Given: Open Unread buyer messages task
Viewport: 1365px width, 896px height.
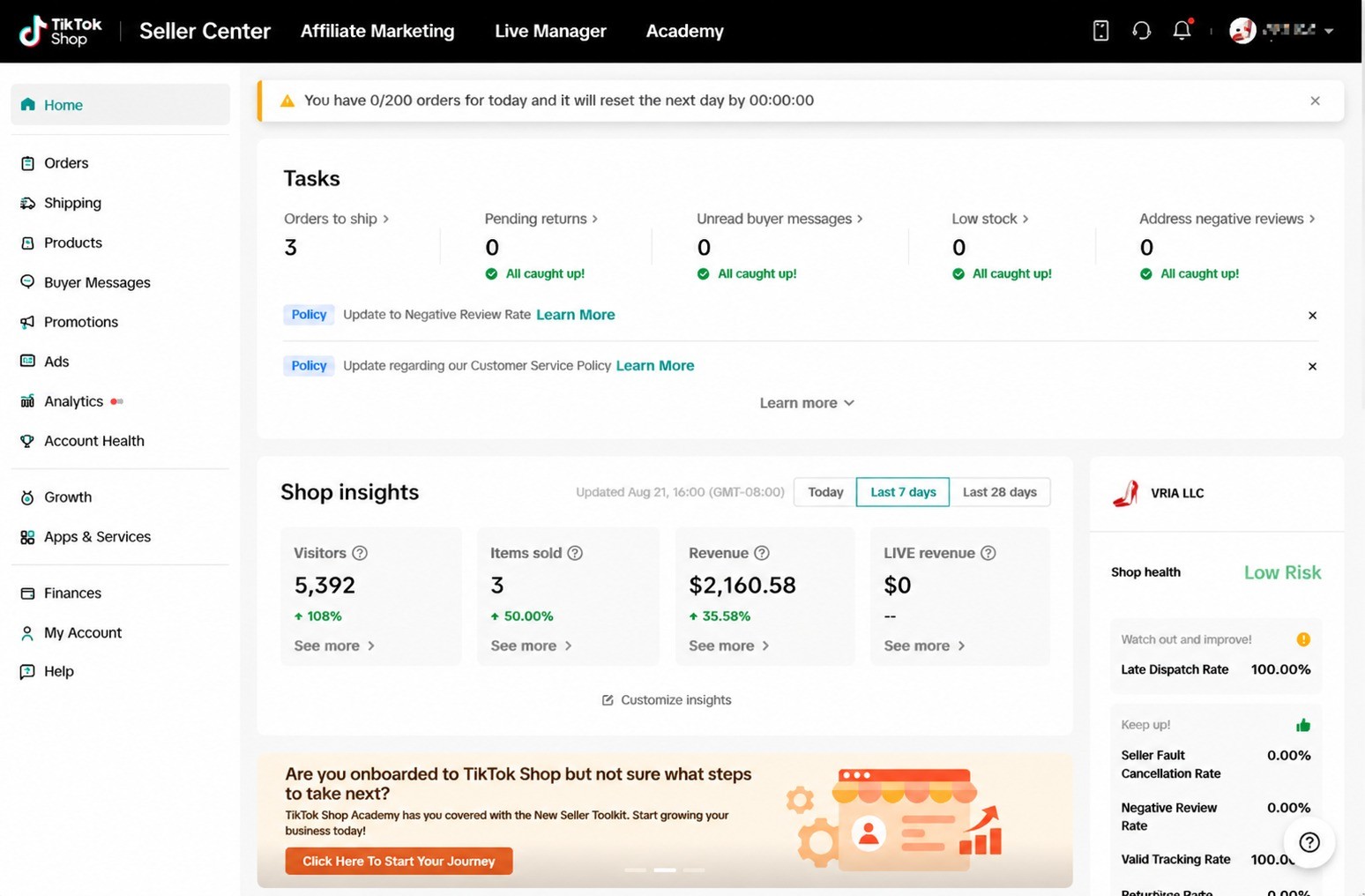Looking at the screenshot, I should (779, 219).
